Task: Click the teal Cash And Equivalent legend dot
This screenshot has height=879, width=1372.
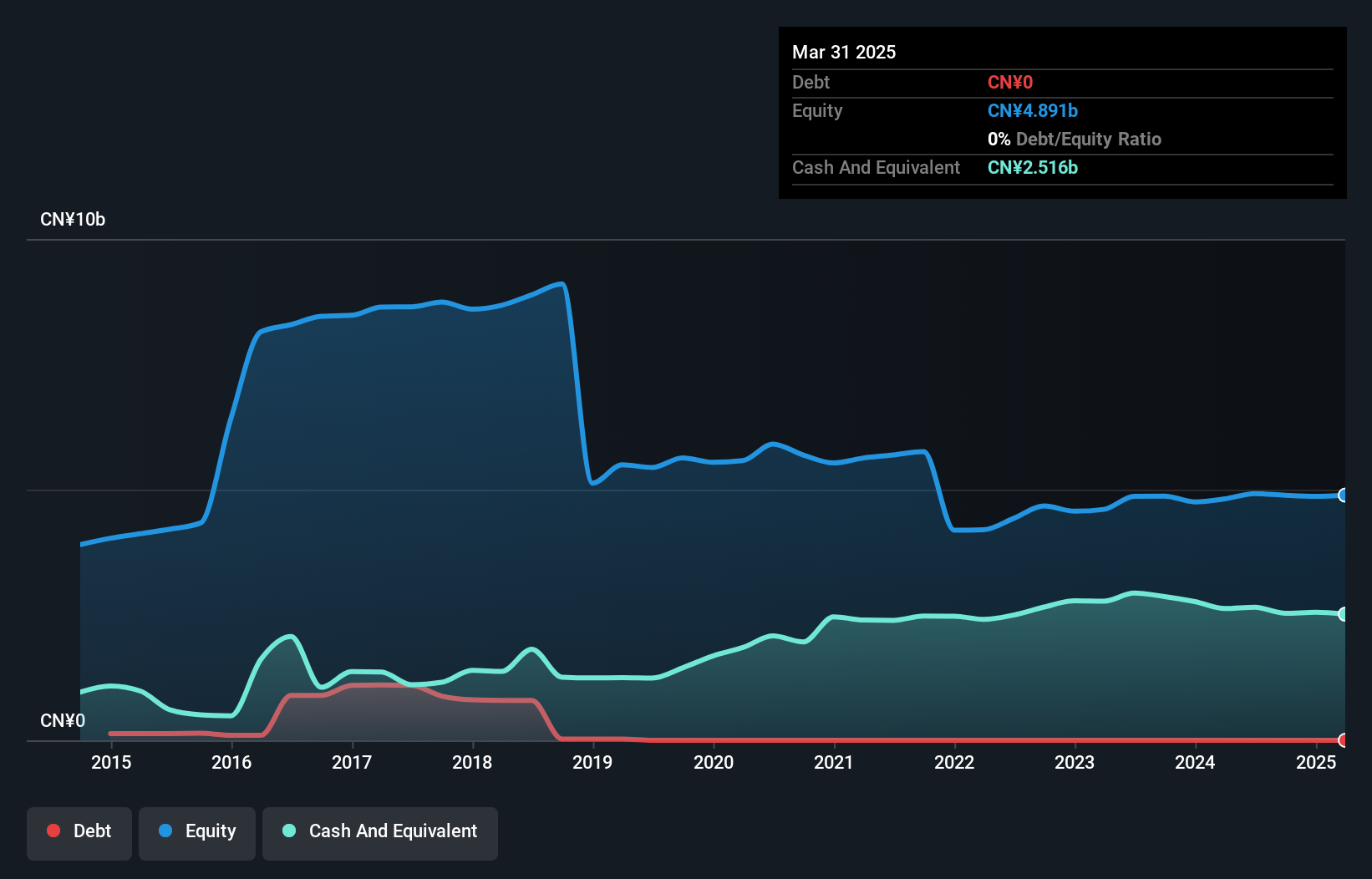Action: (x=289, y=831)
